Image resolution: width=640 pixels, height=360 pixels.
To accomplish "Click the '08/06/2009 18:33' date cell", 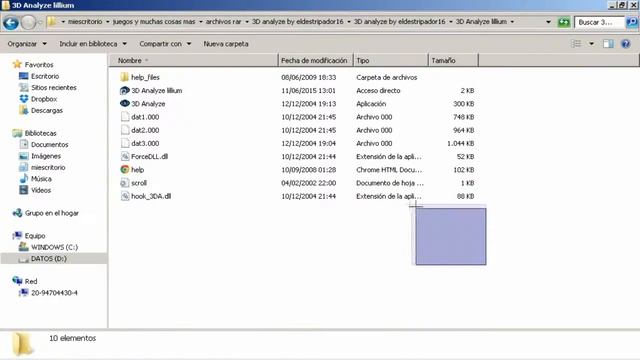I will (309, 77).
